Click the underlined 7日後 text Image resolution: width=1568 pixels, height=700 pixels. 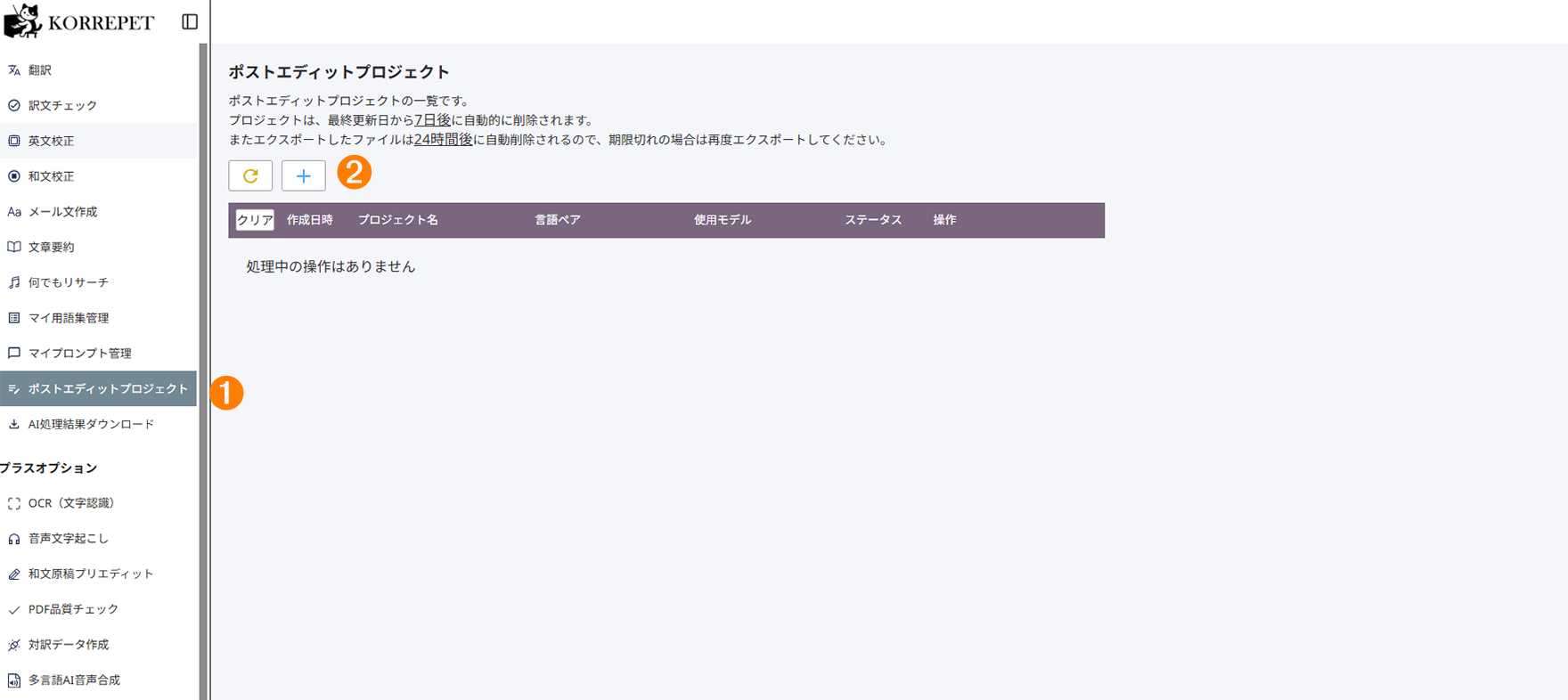tap(432, 120)
